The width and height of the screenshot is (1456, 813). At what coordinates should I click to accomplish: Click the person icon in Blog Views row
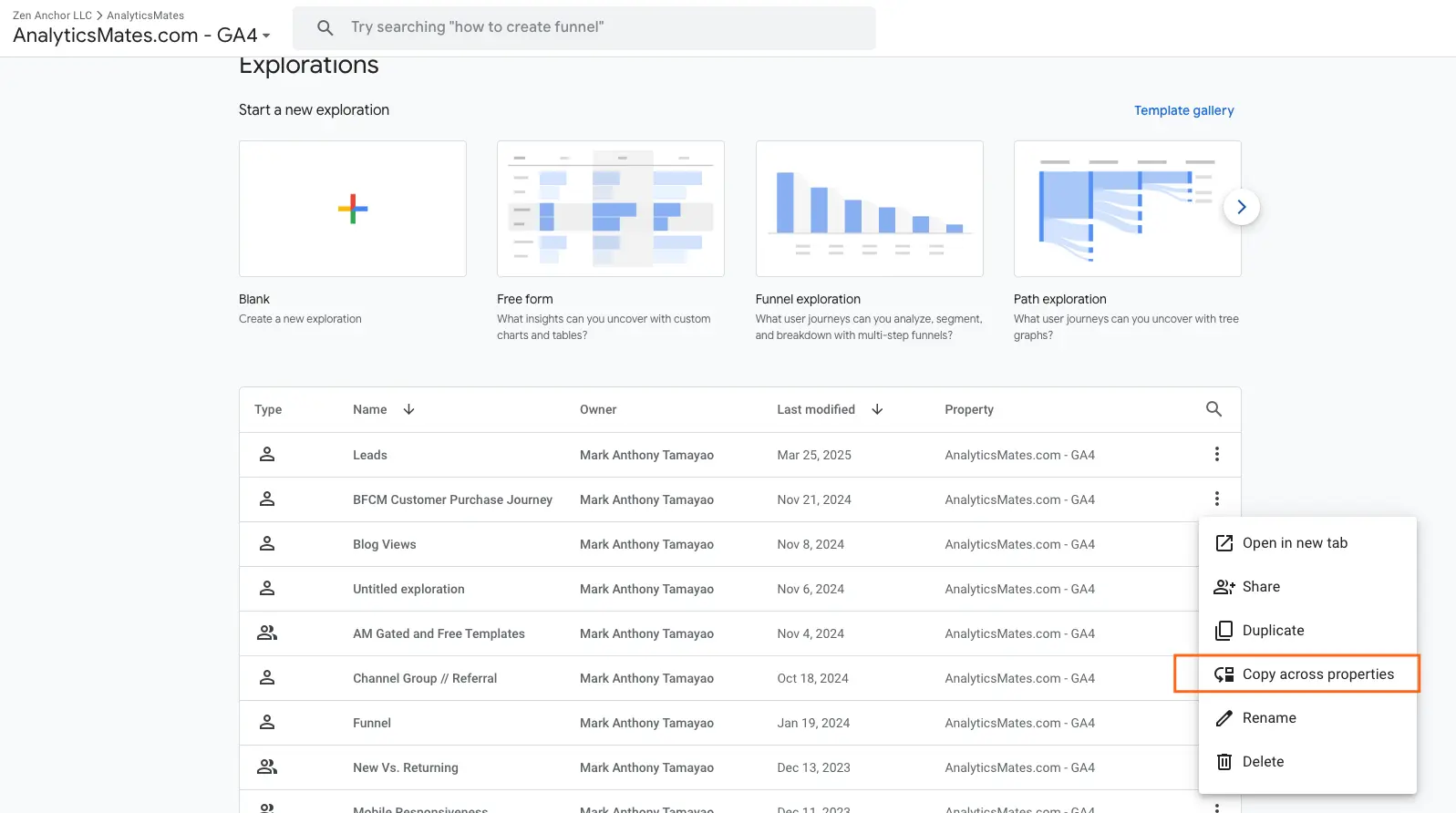coord(267,543)
